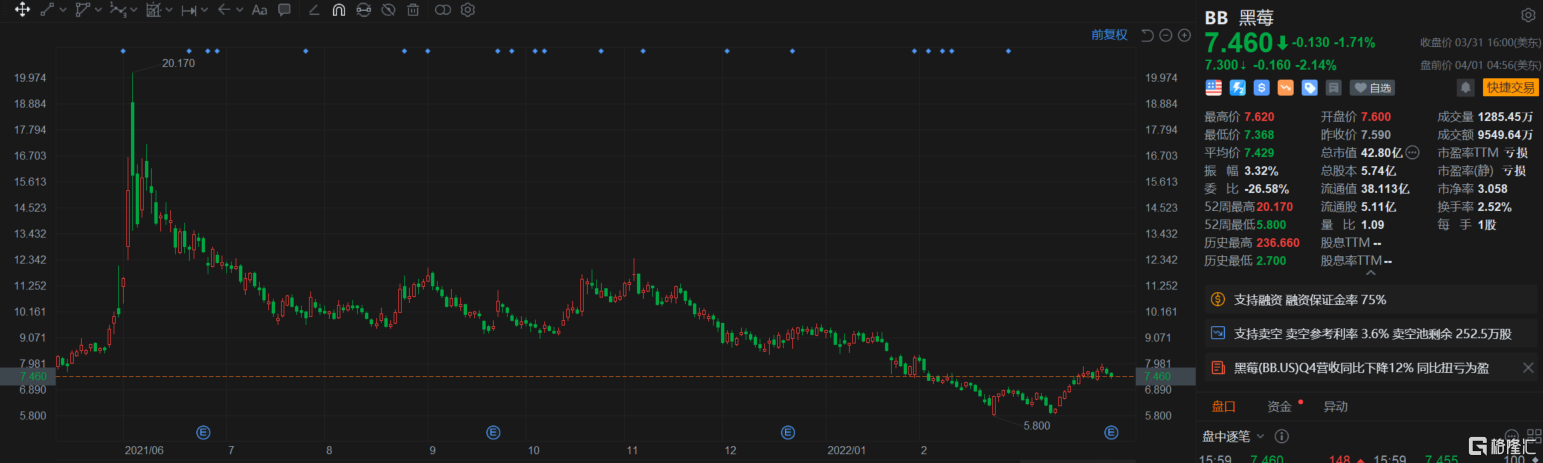Open the 支持卖空 short selling info row

tap(1371, 333)
